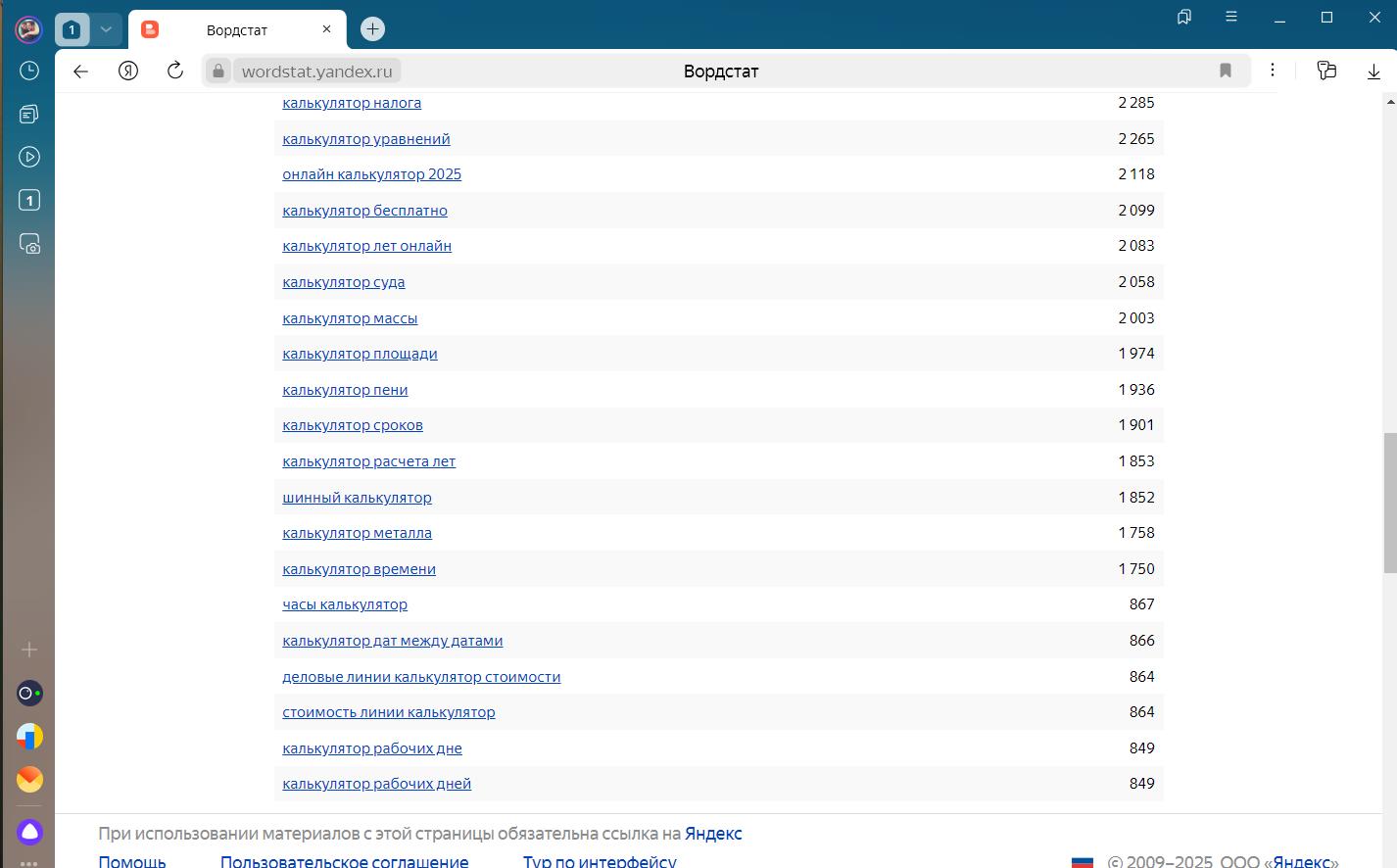Viewport: 1397px width, 868px height.
Task: Open the link калькулятор налога
Action: click(x=352, y=103)
